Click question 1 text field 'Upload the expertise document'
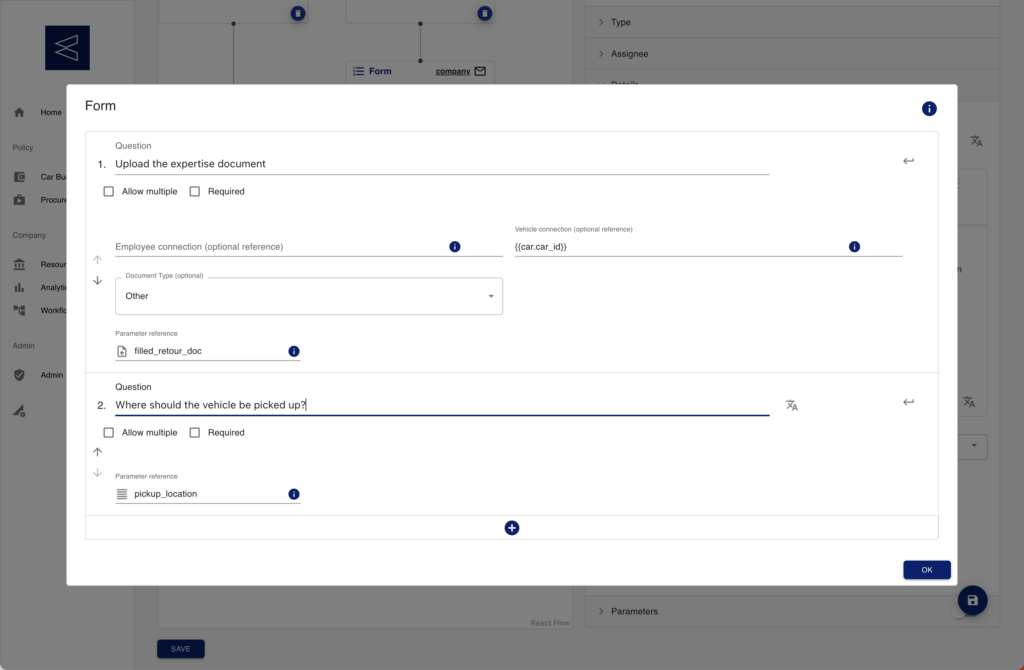Screen dimensions: 1024x670 click(x=442, y=164)
